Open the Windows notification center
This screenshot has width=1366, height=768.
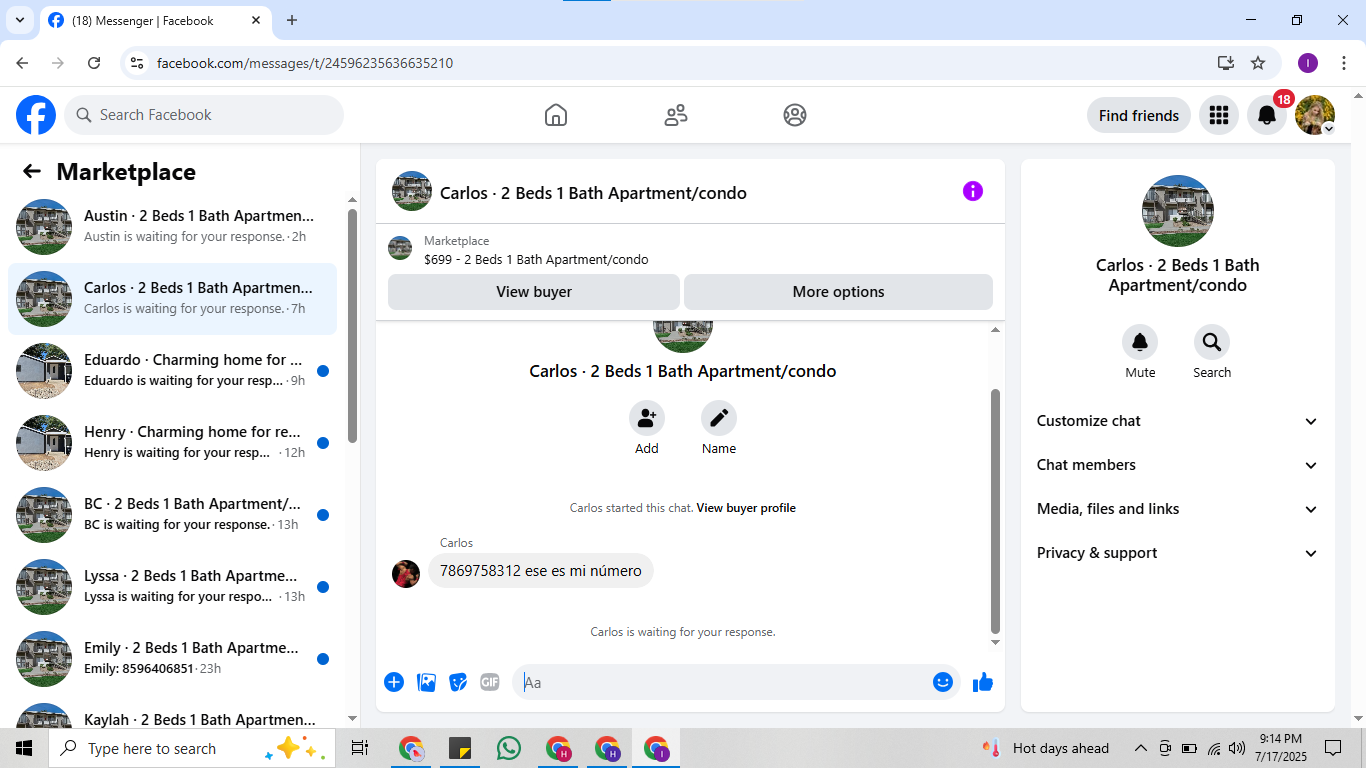(x=1333, y=748)
